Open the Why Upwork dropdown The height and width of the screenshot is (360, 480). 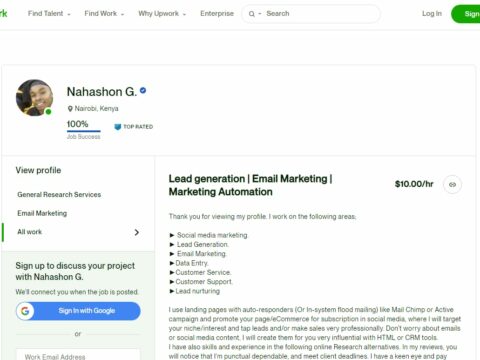click(162, 14)
